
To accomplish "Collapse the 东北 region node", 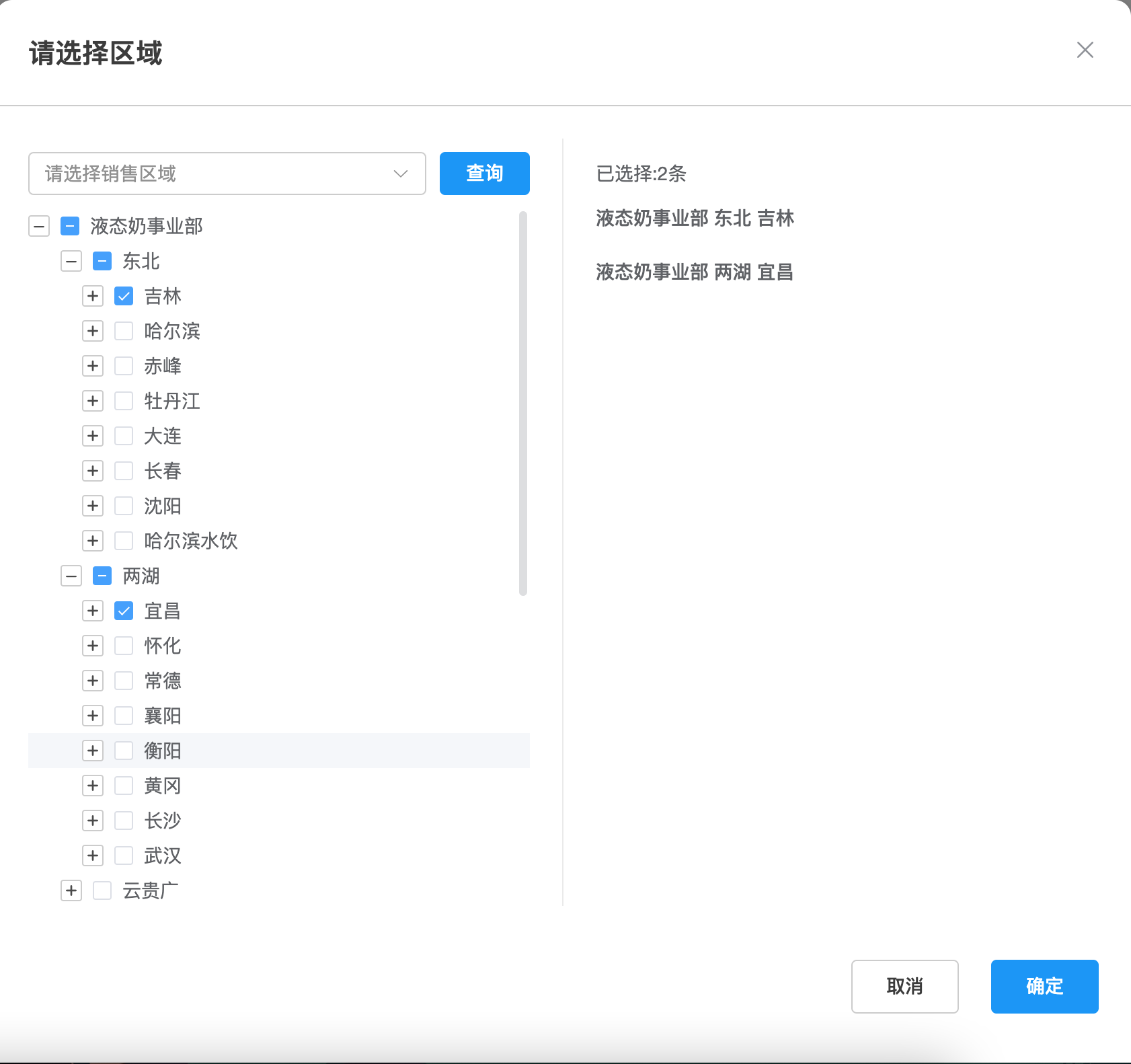I will 71,261.
